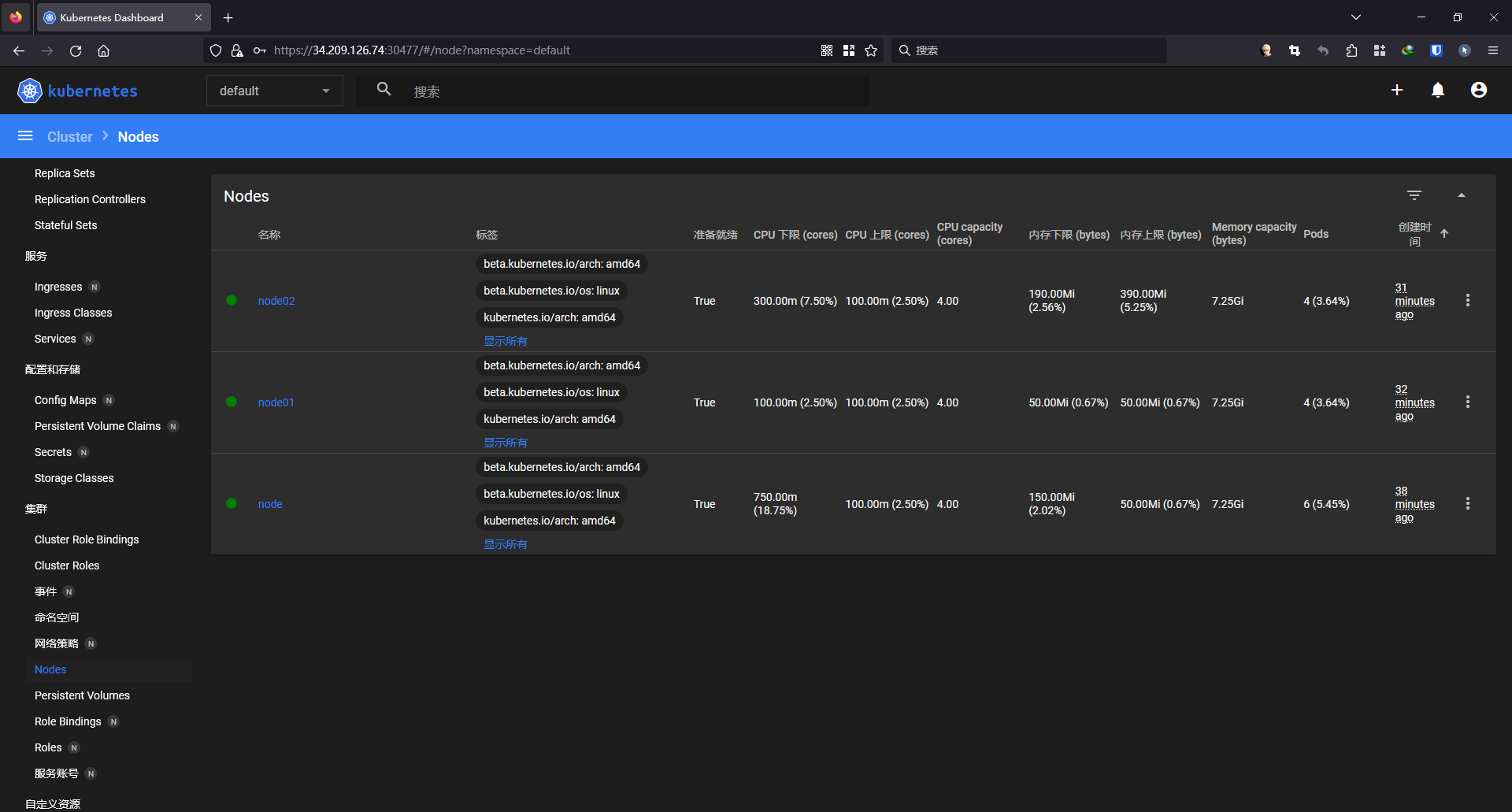Open Secrets in sidebar
Screen dimensions: 1512x812
click(53, 452)
